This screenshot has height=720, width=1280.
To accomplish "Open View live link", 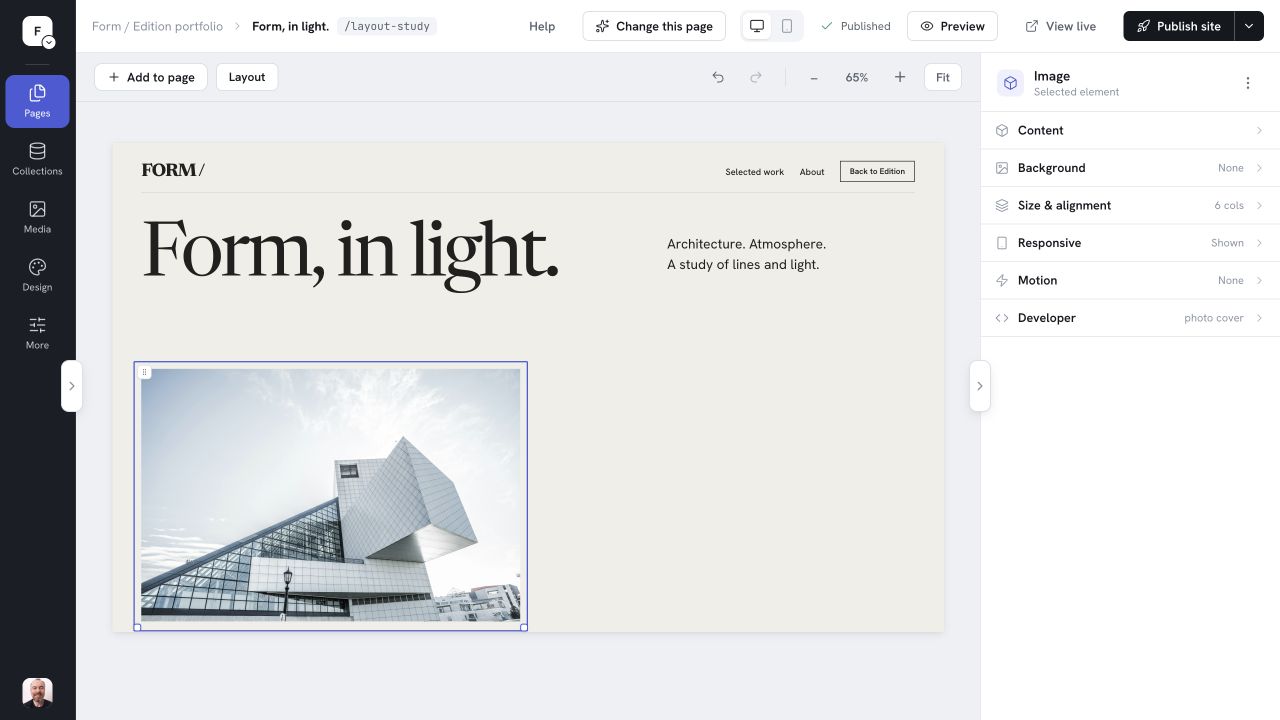I will (x=1061, y=26).
